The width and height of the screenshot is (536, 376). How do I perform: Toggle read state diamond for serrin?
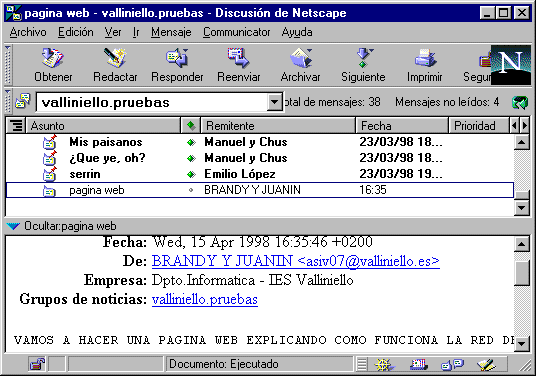191,174
